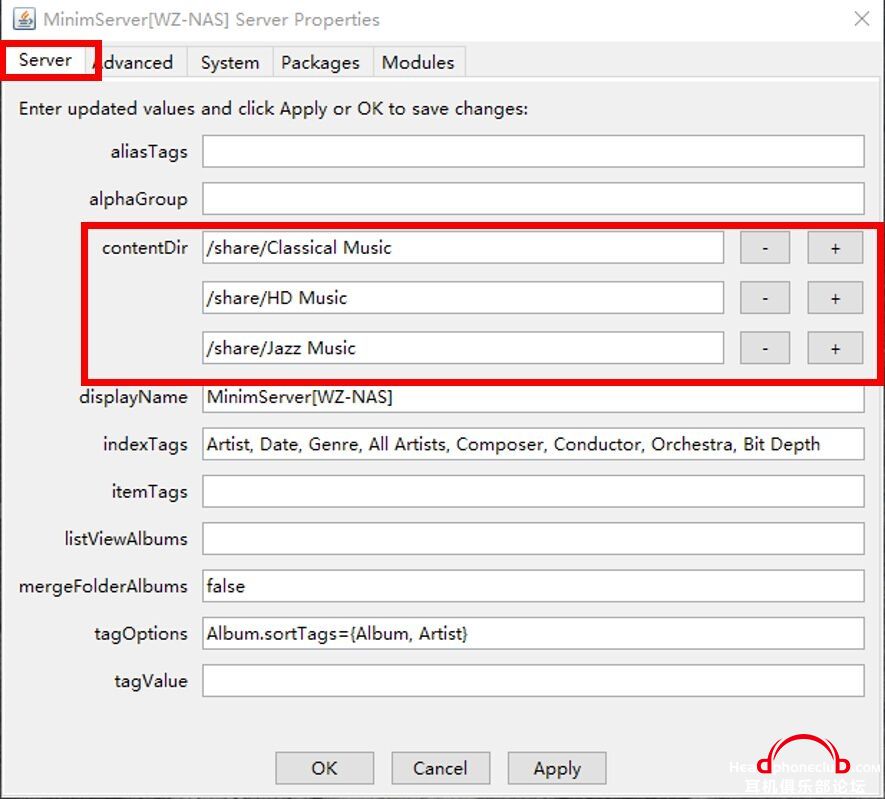The width and height of the screenshot is (885, 799).
Task: Switch to the Server tab
Action: click(x=45, y=60)
